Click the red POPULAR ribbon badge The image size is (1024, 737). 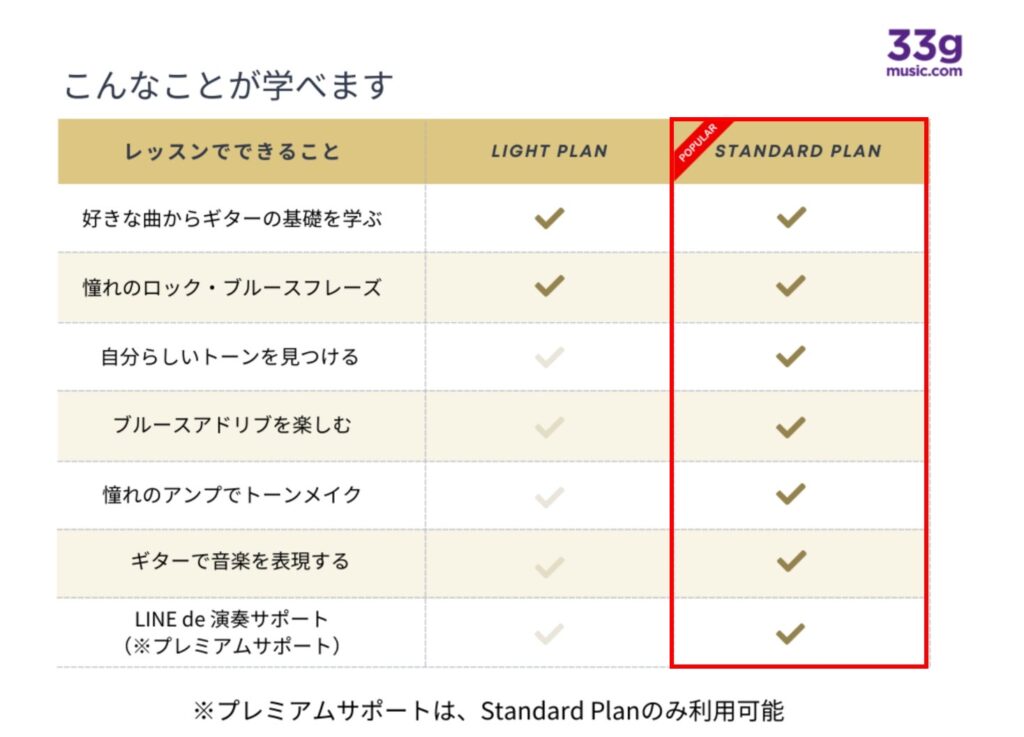pyautogui.click(x=698, y=144)
